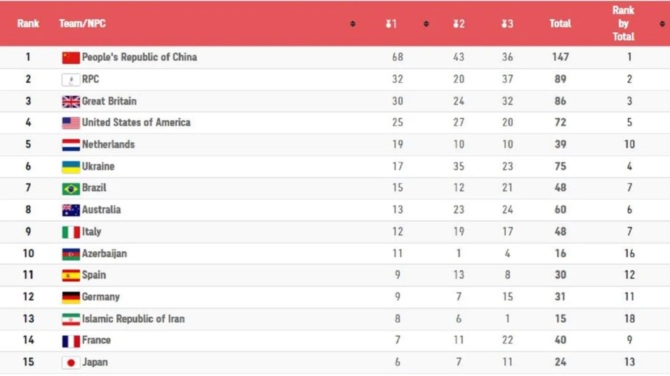Click the RPC emblem icon
The height and width of the screenshot is (376, 670).
point(71,80)
